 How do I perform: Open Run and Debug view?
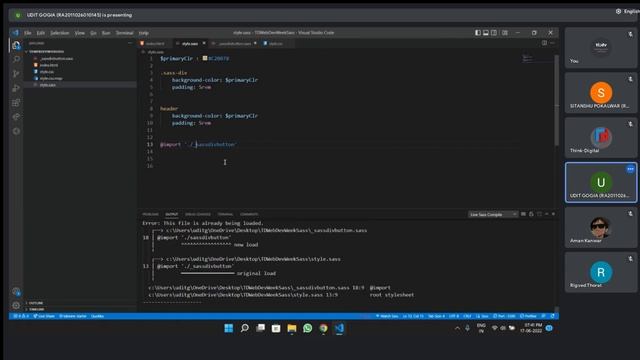tap(16, 88)
